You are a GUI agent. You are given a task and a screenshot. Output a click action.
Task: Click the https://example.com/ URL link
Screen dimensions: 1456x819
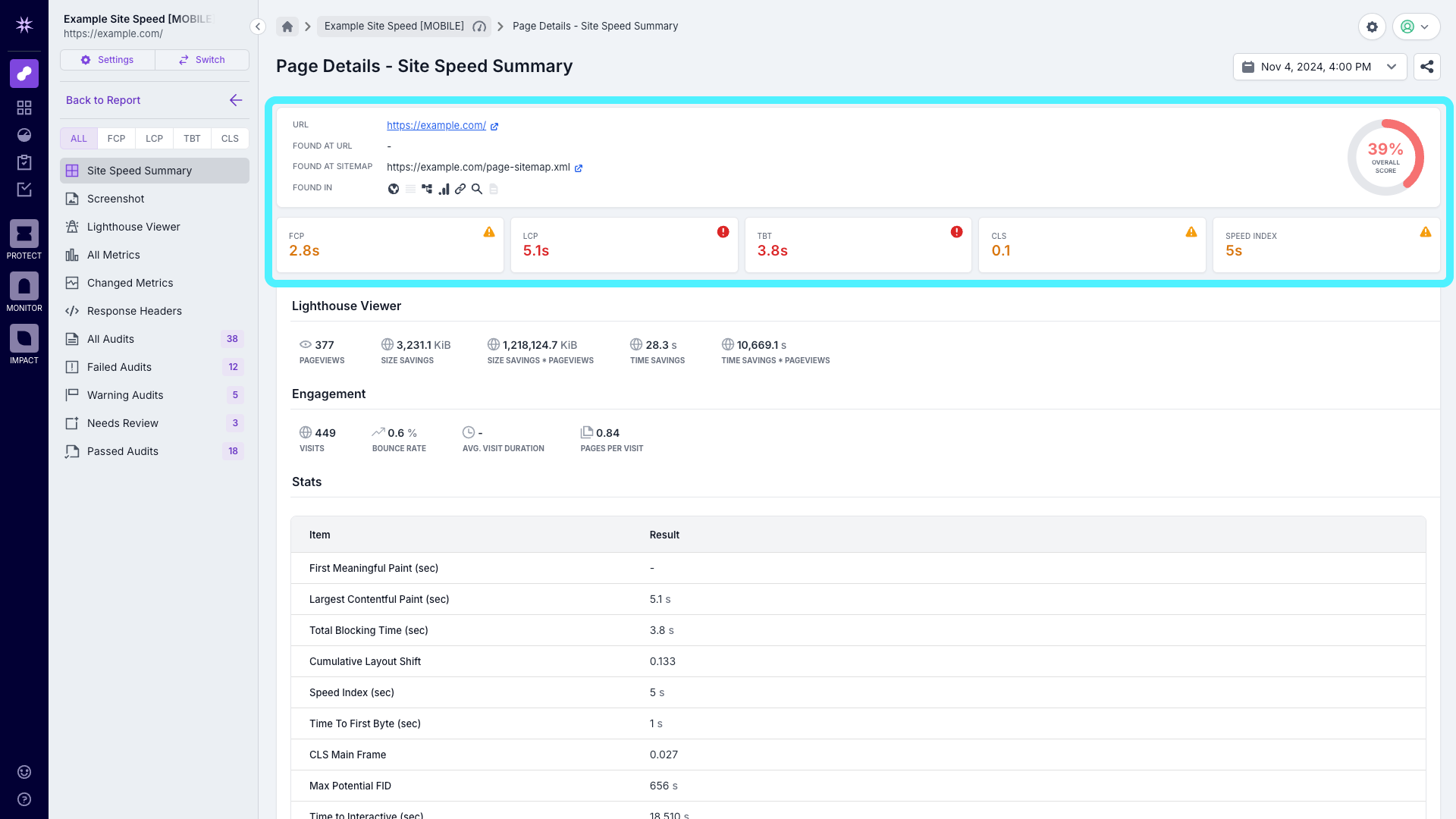(x=436, y=125)
